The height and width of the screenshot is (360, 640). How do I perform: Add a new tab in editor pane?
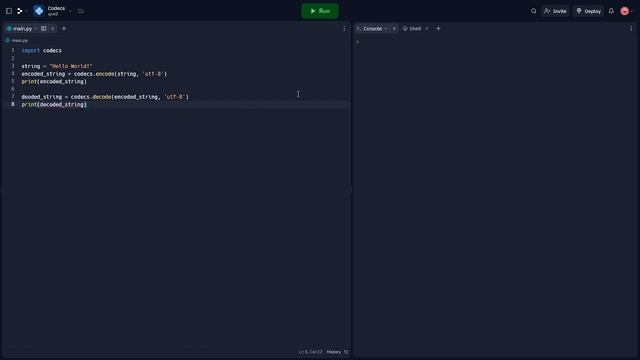(x=64, y=29)
